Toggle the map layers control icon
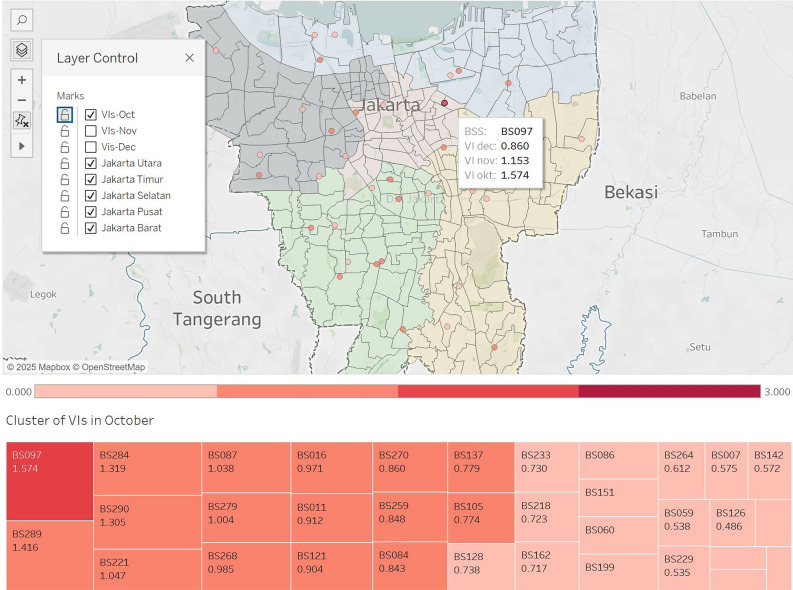 point(22,50)
